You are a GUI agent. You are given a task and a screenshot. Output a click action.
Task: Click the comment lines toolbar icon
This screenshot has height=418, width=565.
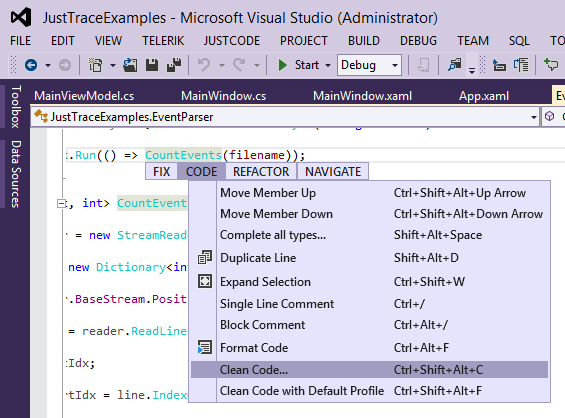(x=521, y=65)
